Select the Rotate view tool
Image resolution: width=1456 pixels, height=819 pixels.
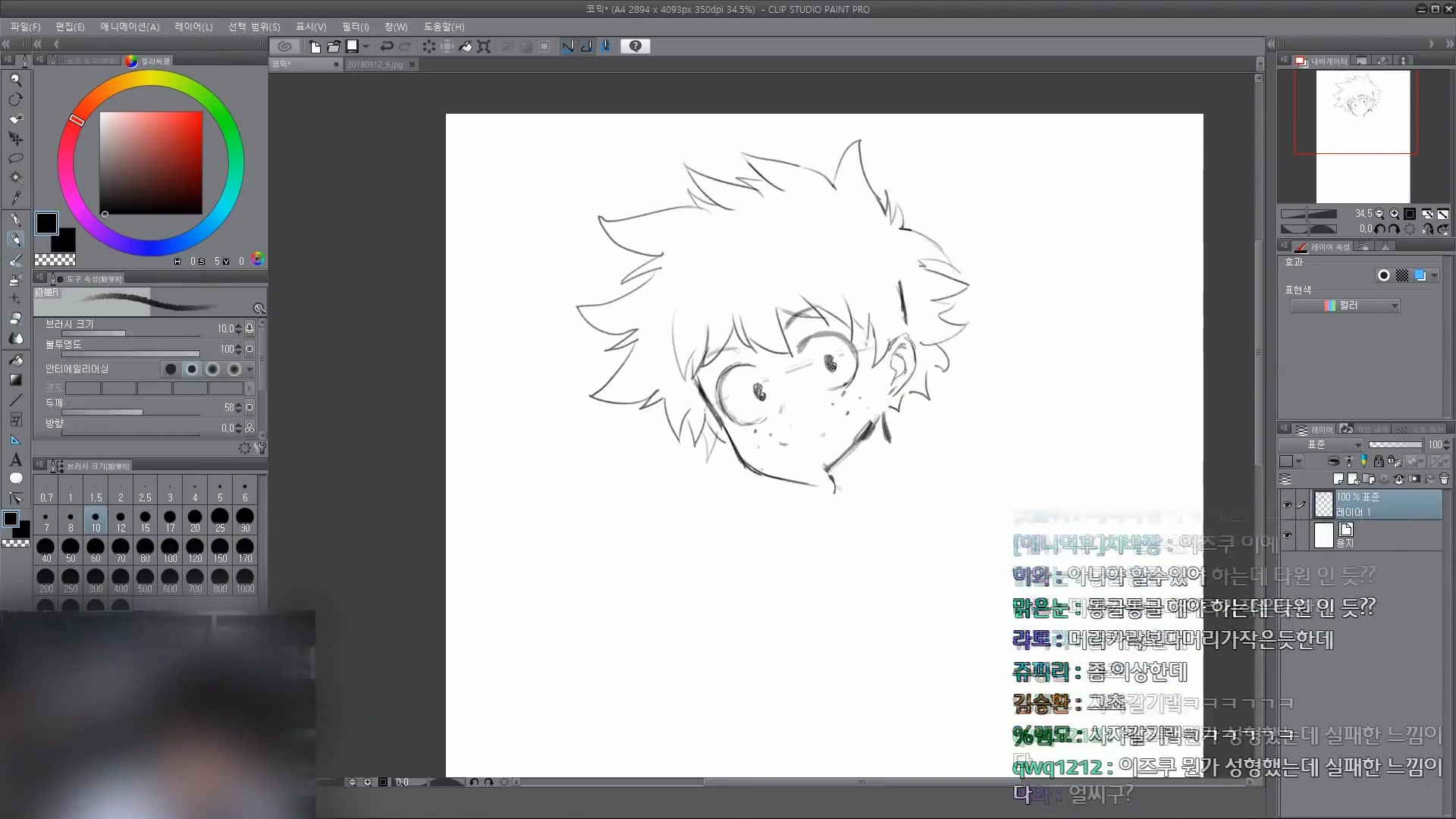coord(15,99)
